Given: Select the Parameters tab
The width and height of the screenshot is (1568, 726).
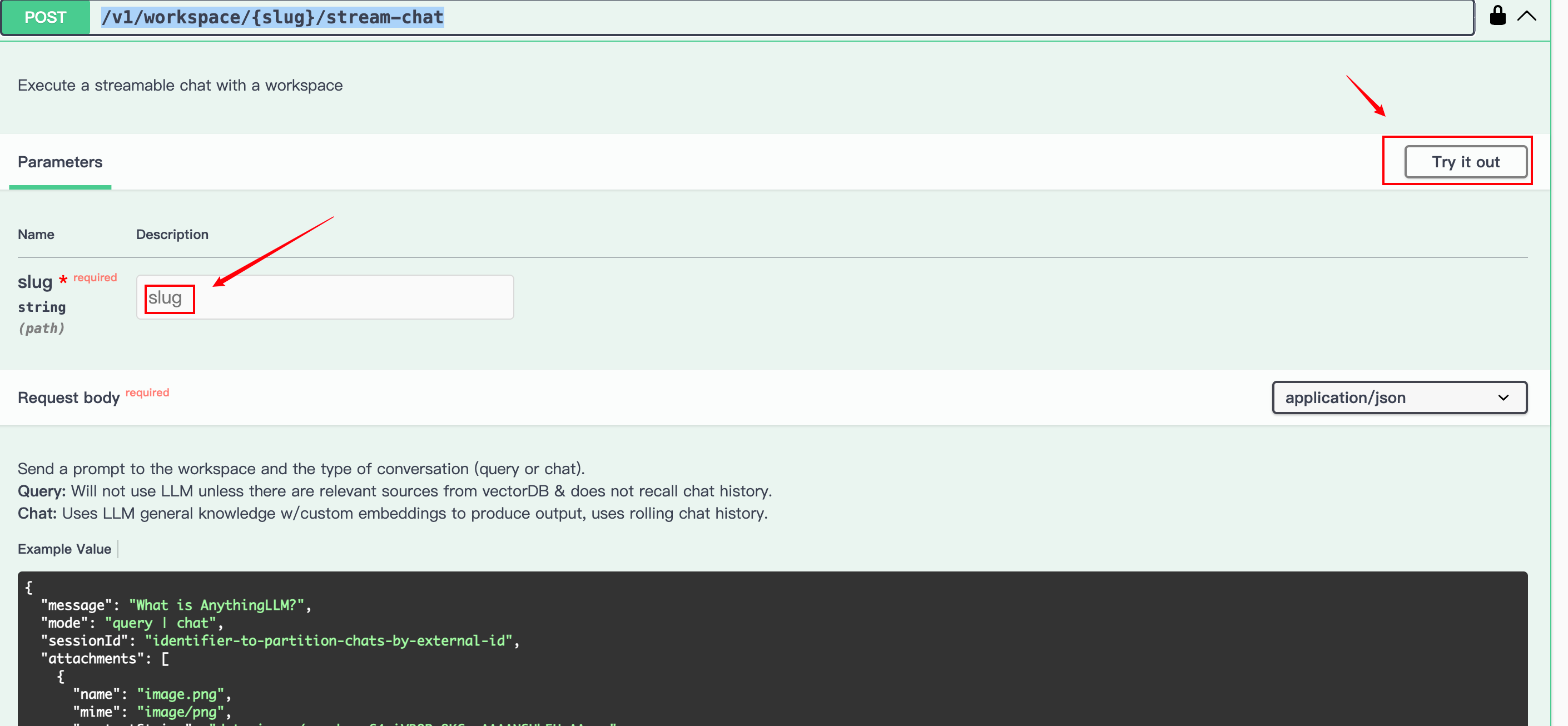Looking at the screenshot, I should click(59, 162).
